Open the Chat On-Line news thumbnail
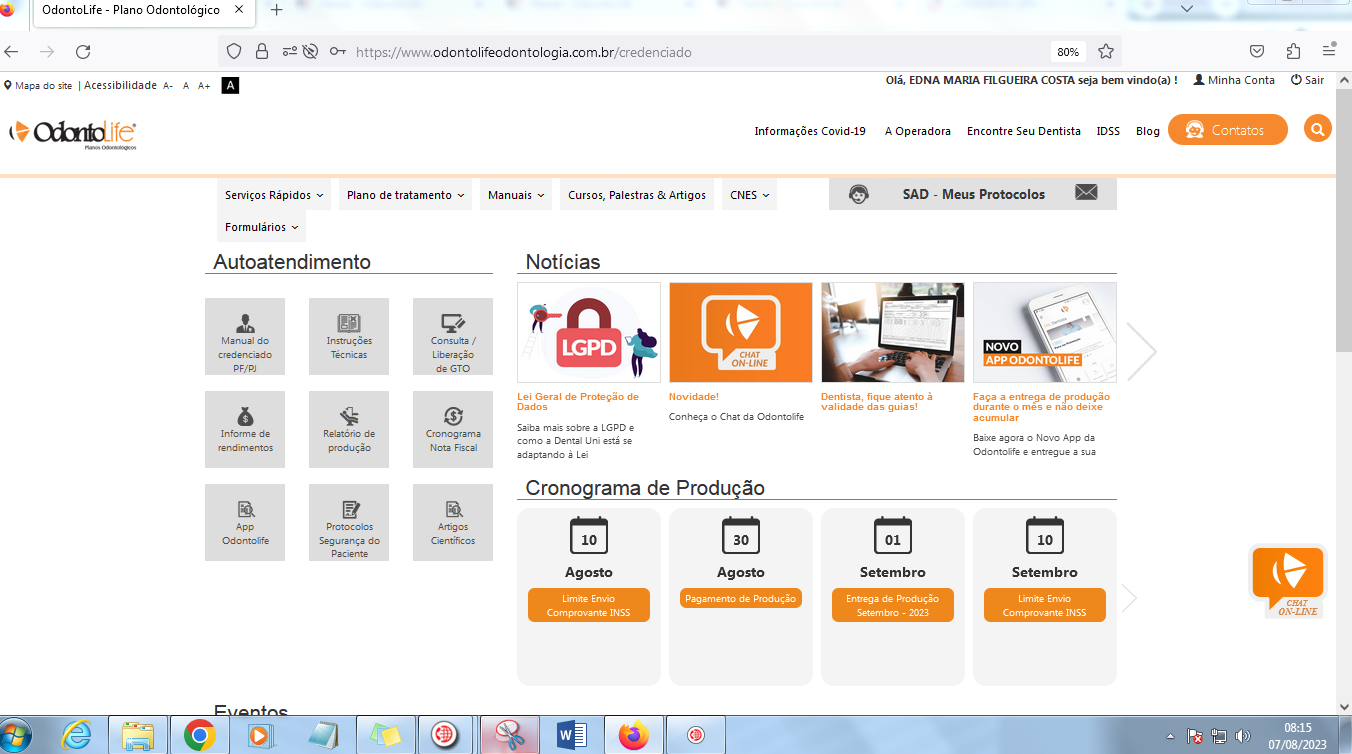The image size is (1352, 754). tap(741, 332)
